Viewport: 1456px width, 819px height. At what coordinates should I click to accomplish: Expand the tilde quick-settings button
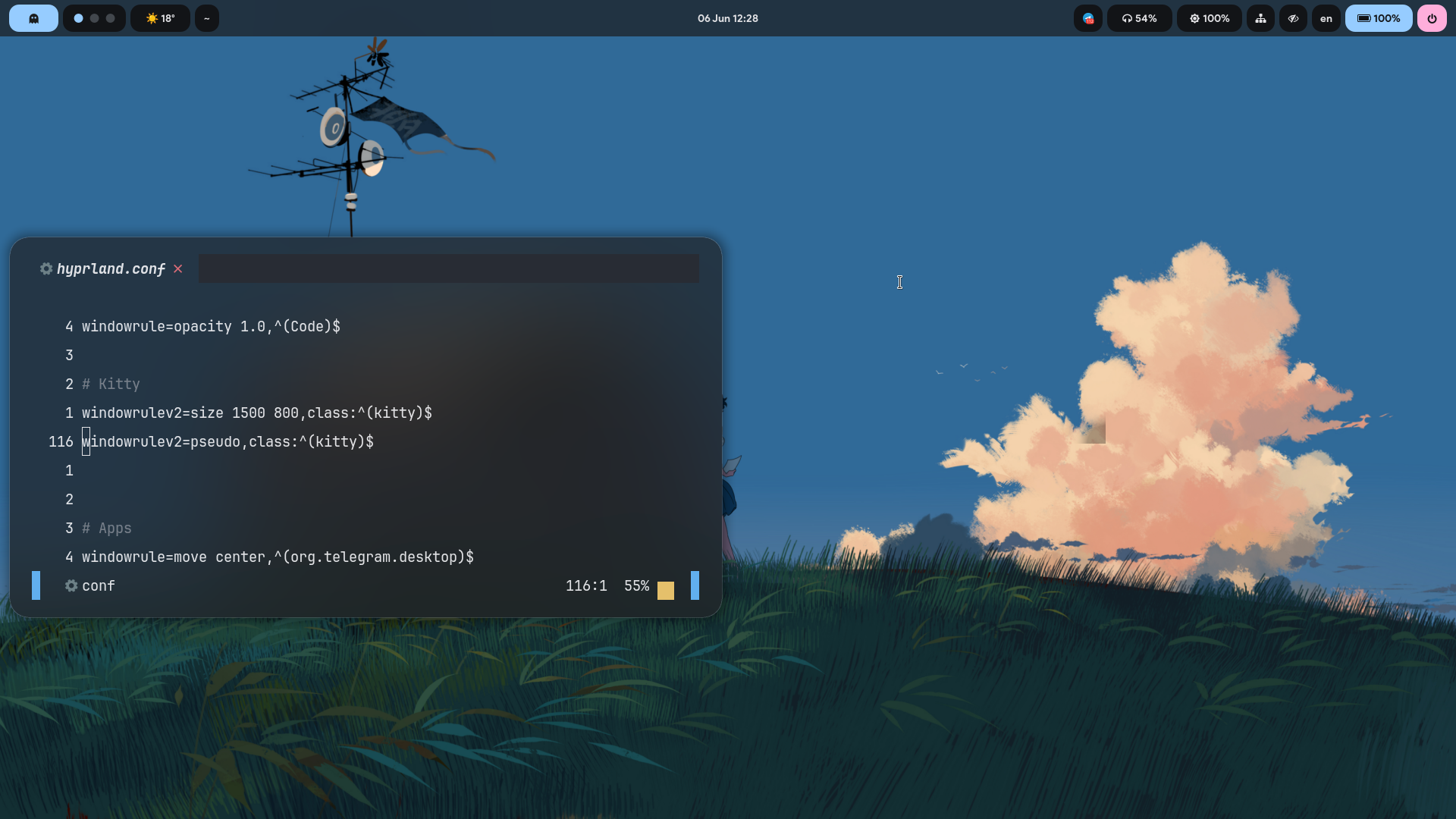click(207, 18)
